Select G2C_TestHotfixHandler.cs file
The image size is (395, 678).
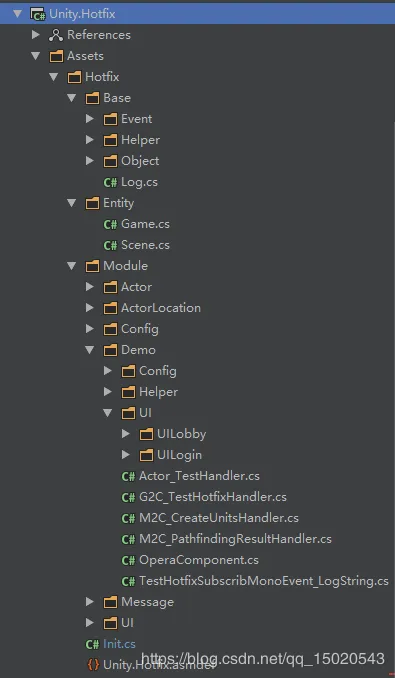213,497
